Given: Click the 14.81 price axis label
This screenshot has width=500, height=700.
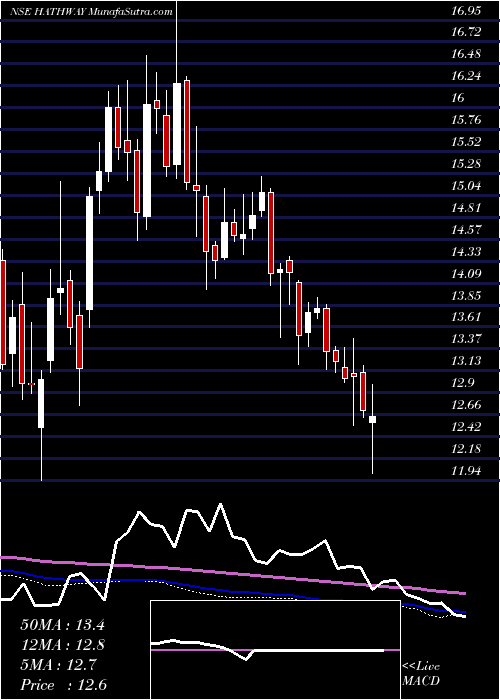Looking at the screenshot, I should pyautogui.click(x=467, y=208).
